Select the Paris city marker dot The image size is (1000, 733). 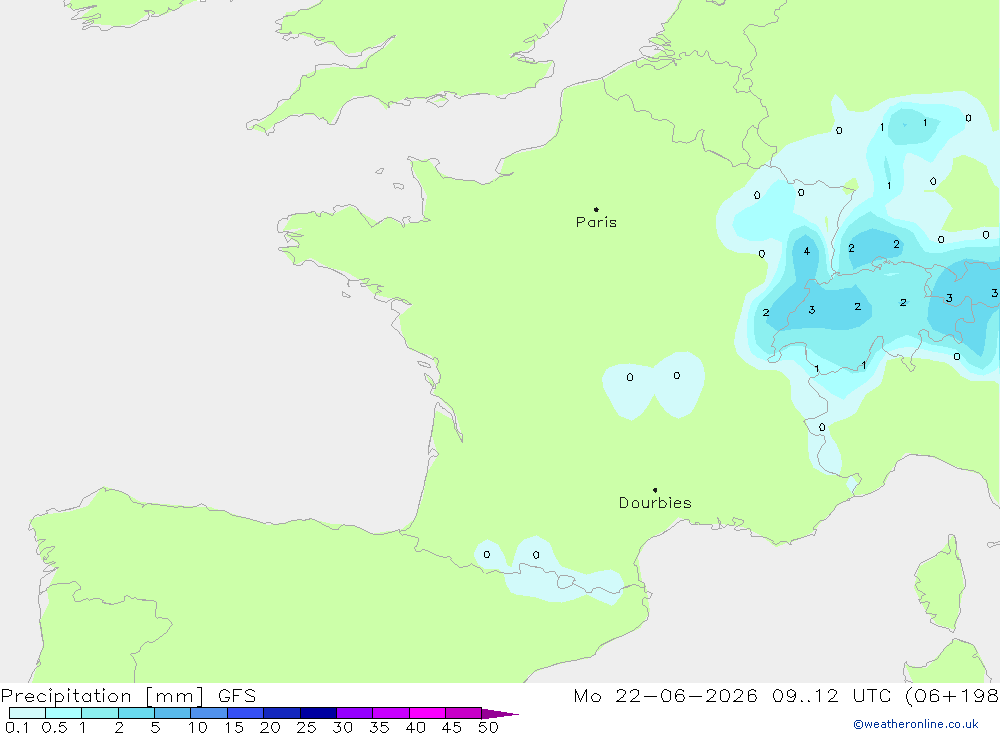point(596,209)
